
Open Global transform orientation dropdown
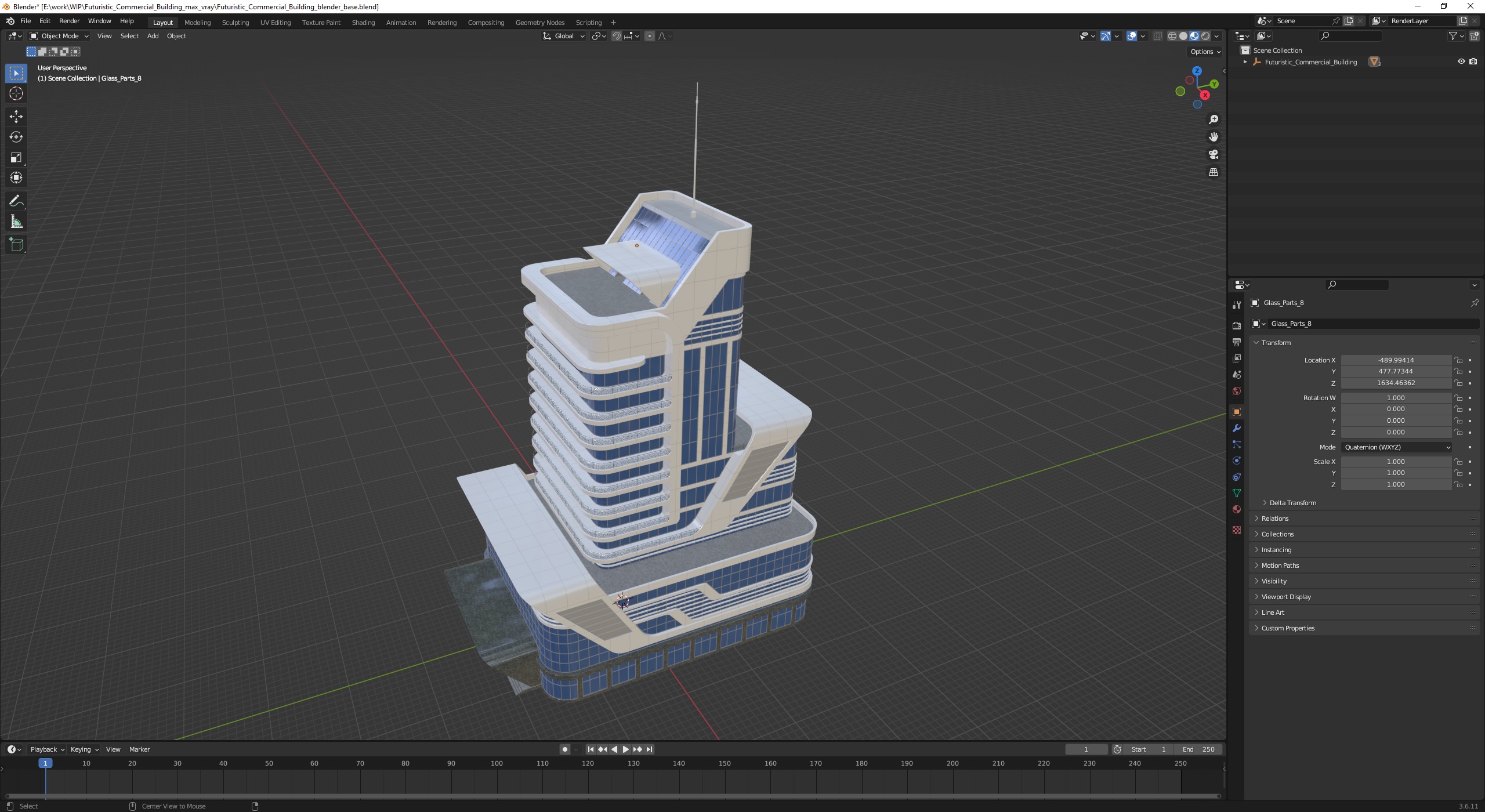tap(563, 36)
